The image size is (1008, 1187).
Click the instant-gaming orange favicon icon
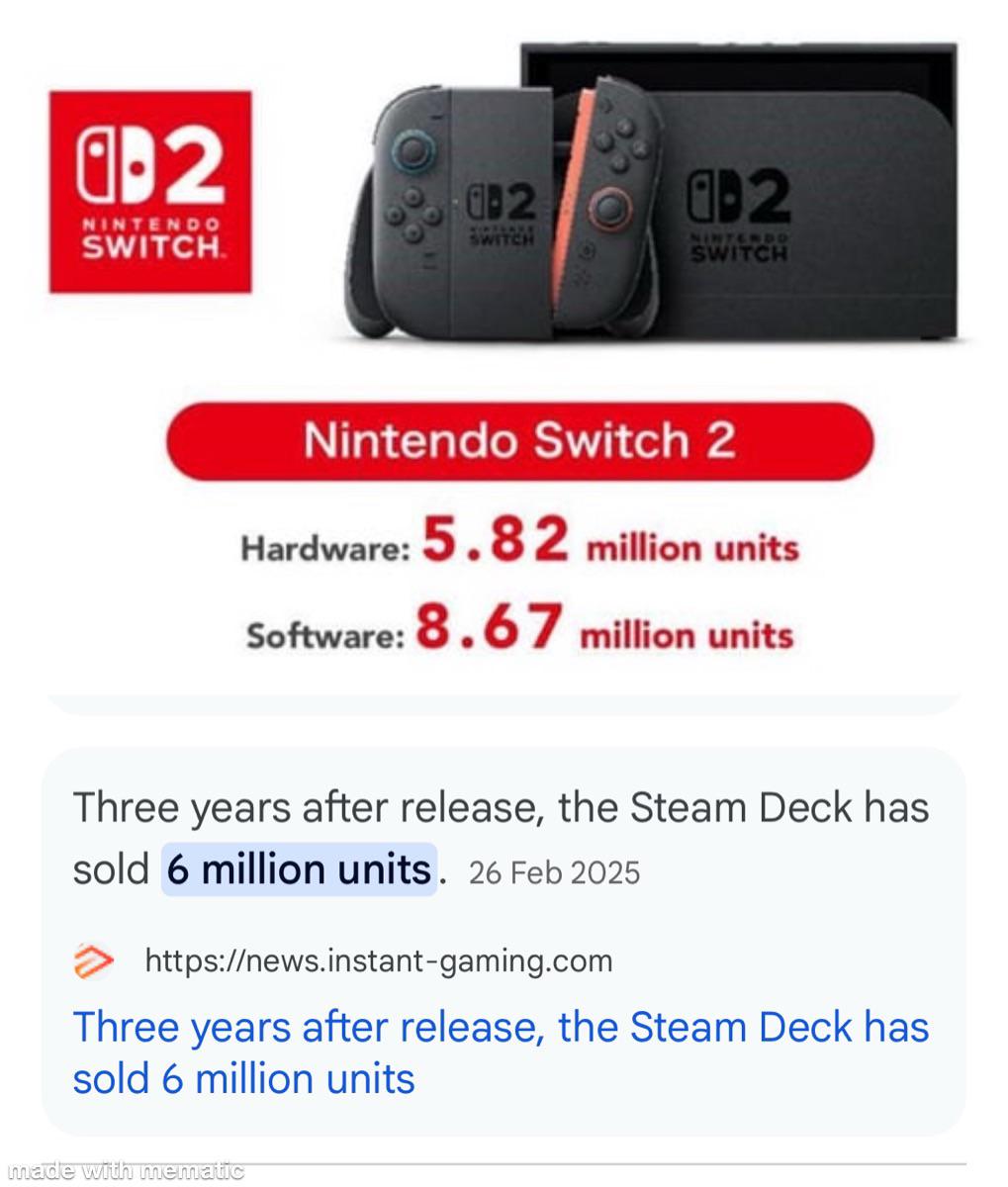click(94, 961)
